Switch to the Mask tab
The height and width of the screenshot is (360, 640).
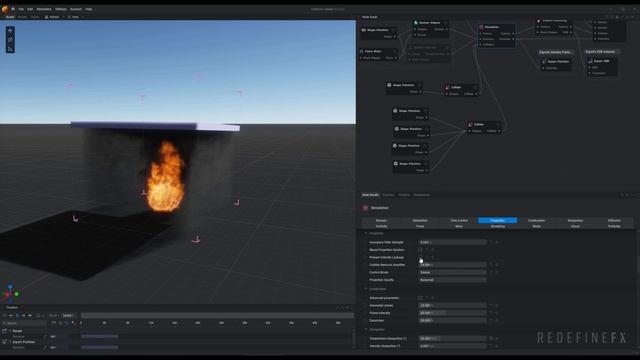(536, 226)
